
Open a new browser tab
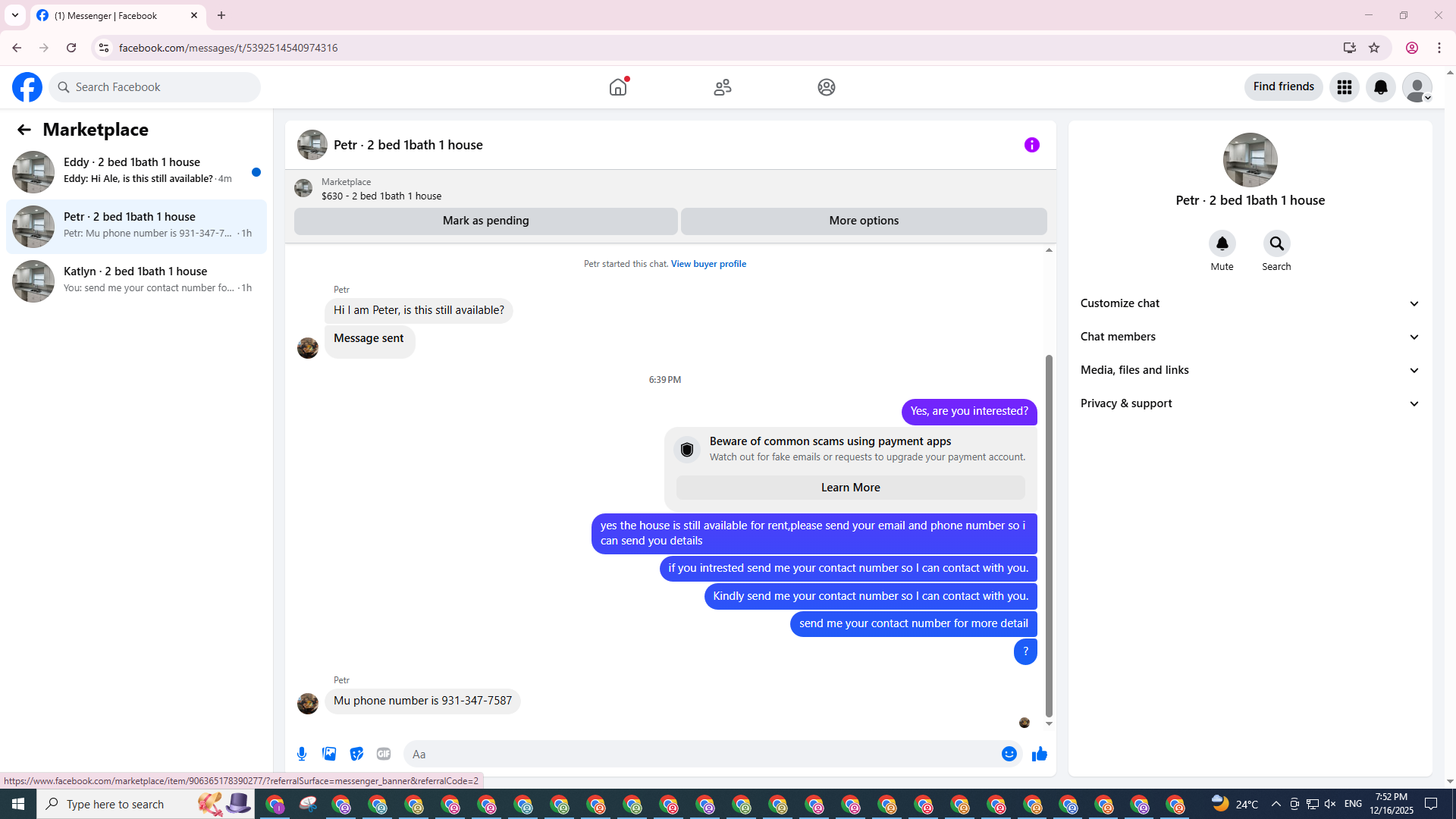tap(221, 15)
